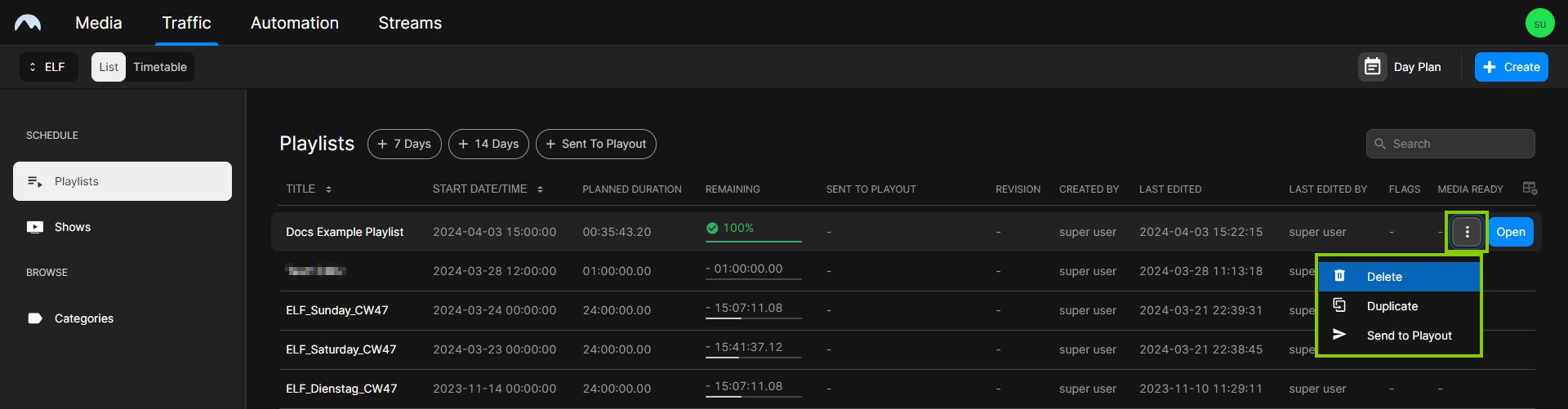
Task: Open the Docs Example Playlist
Action: pyautogui.click(x=1510, y=232)
